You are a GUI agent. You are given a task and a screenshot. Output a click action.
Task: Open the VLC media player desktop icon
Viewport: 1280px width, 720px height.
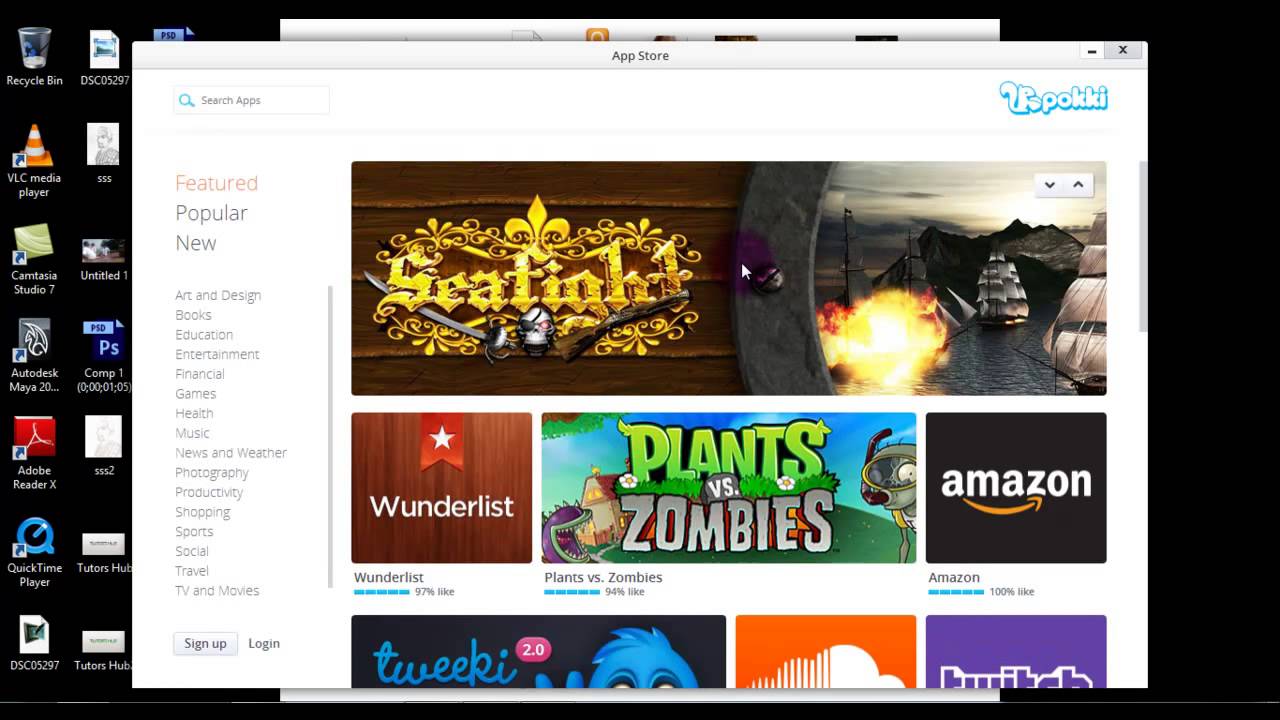[34, 160]
